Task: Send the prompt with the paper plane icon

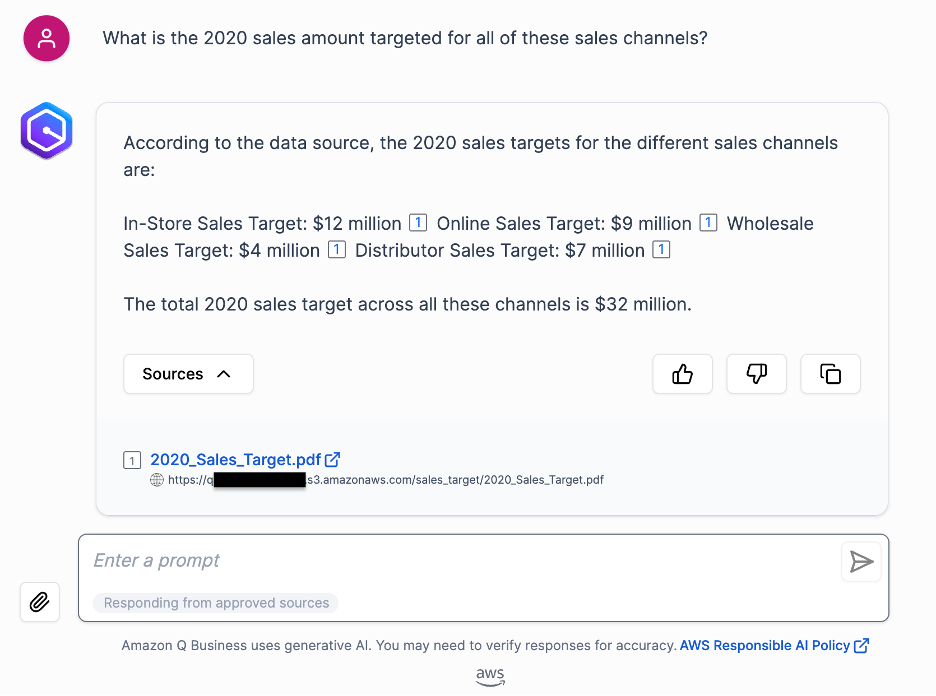Action: (x=861, y=562)
